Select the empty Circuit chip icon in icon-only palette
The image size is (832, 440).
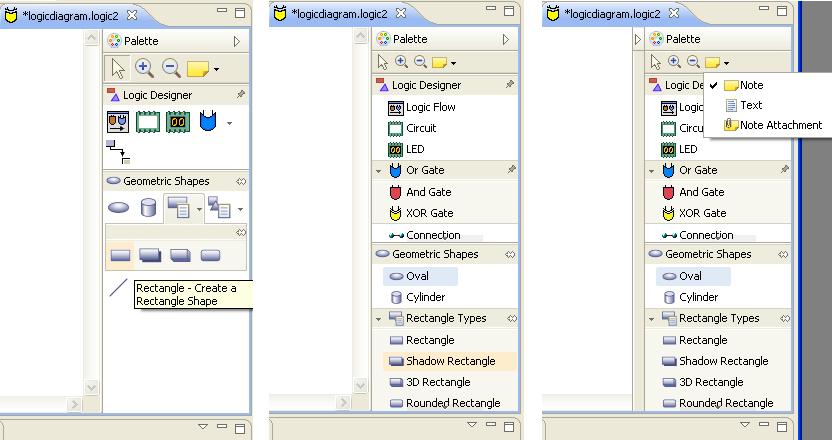click(x=148, y=122)
